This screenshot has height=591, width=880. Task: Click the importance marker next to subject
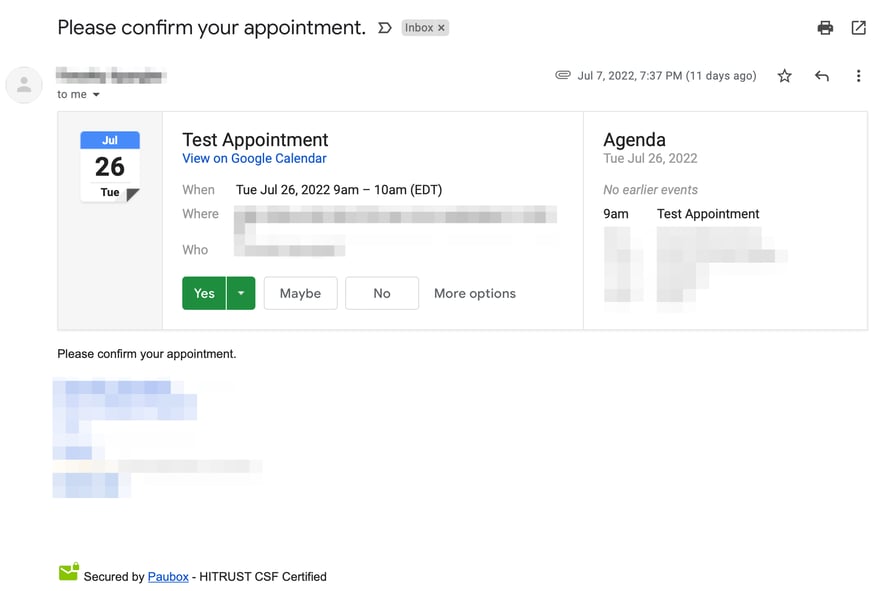(385, 28)
